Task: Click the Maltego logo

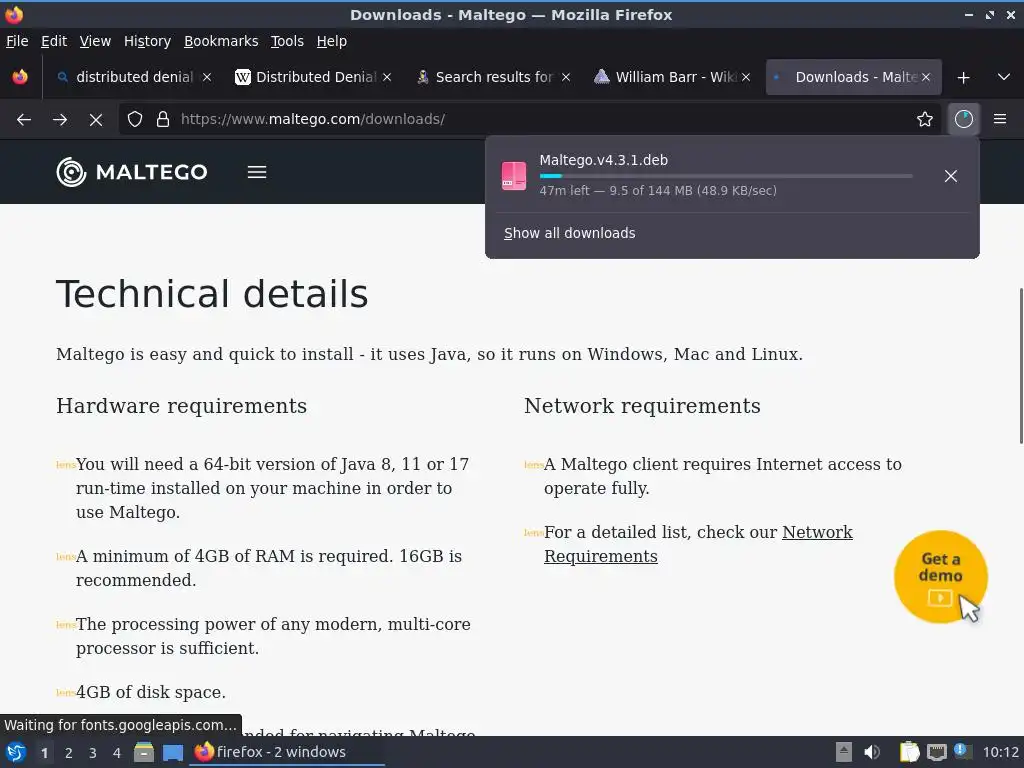Action: coord(132,172)
